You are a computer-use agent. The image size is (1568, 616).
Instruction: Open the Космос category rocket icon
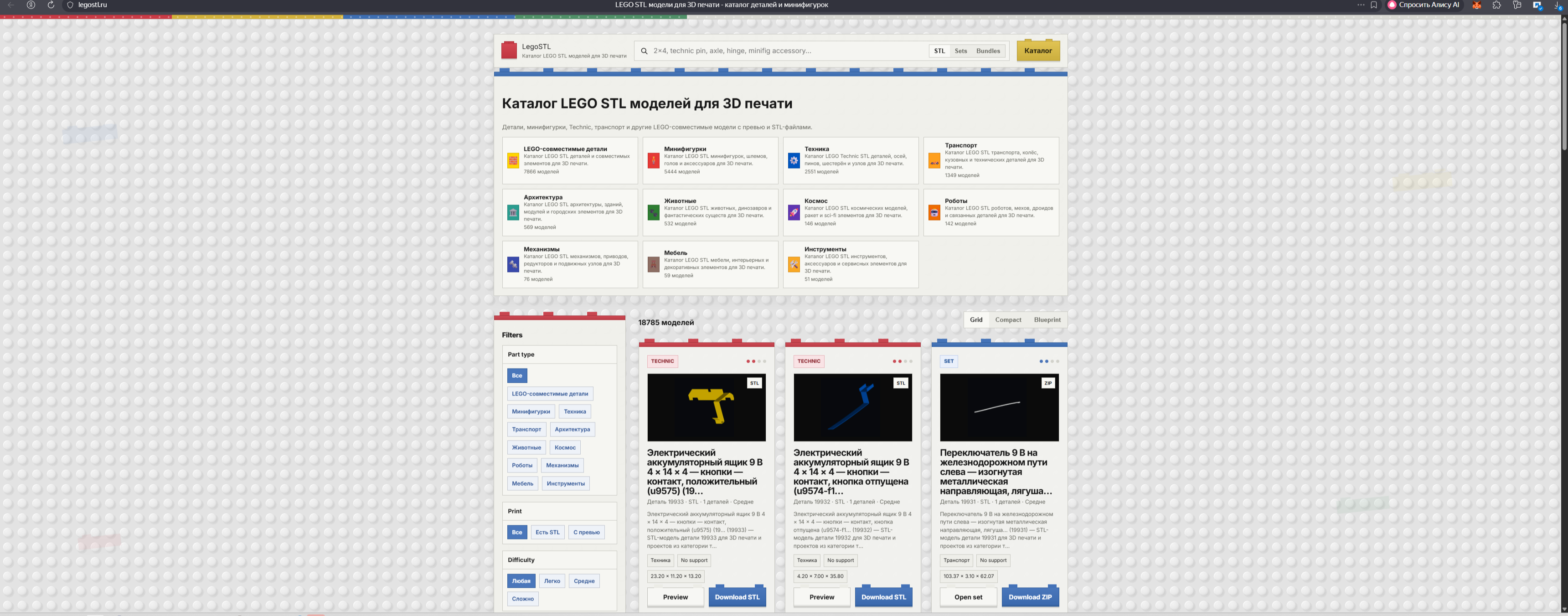point(794,212)
